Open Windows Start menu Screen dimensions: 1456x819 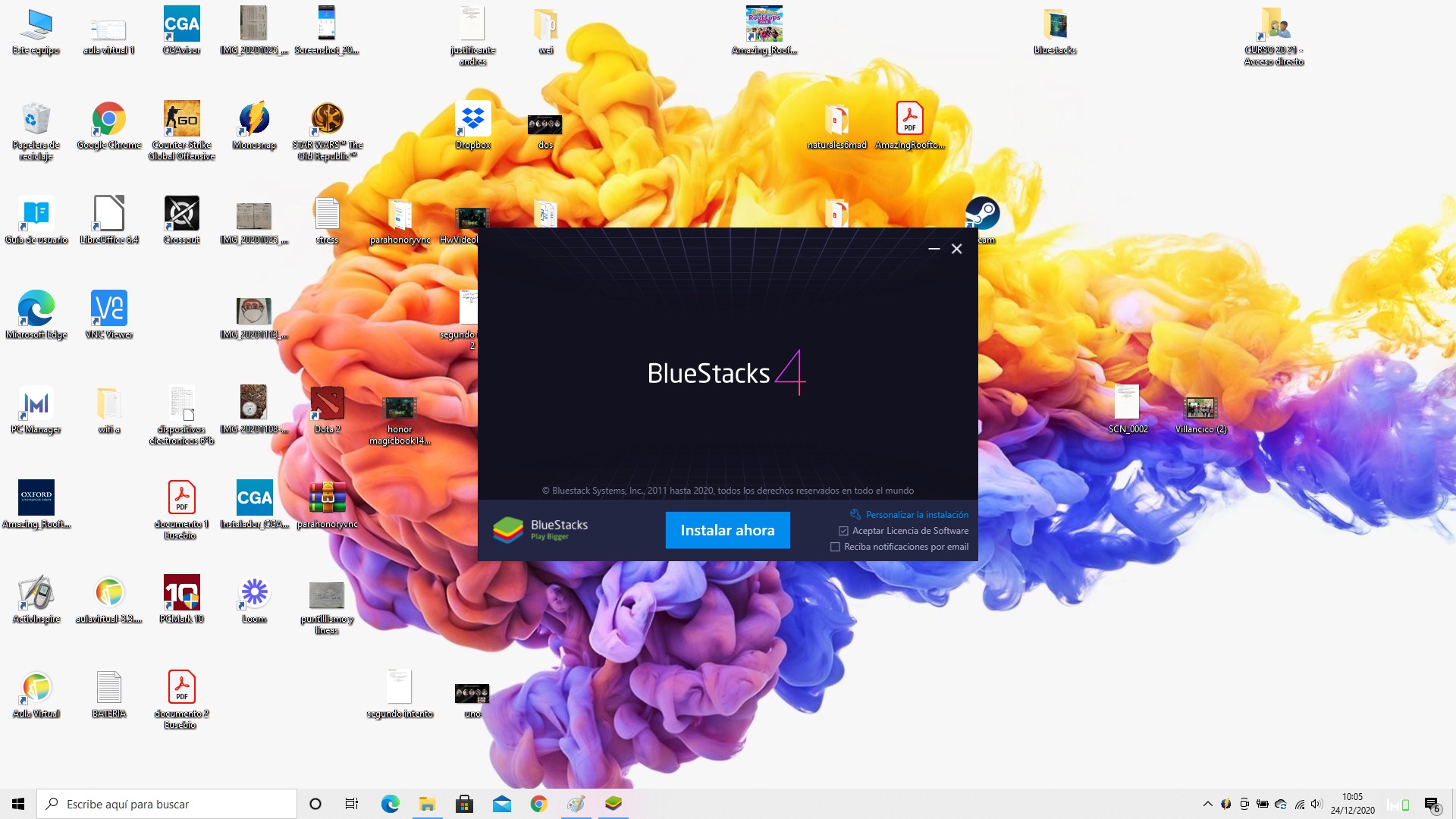coord(18,804)
